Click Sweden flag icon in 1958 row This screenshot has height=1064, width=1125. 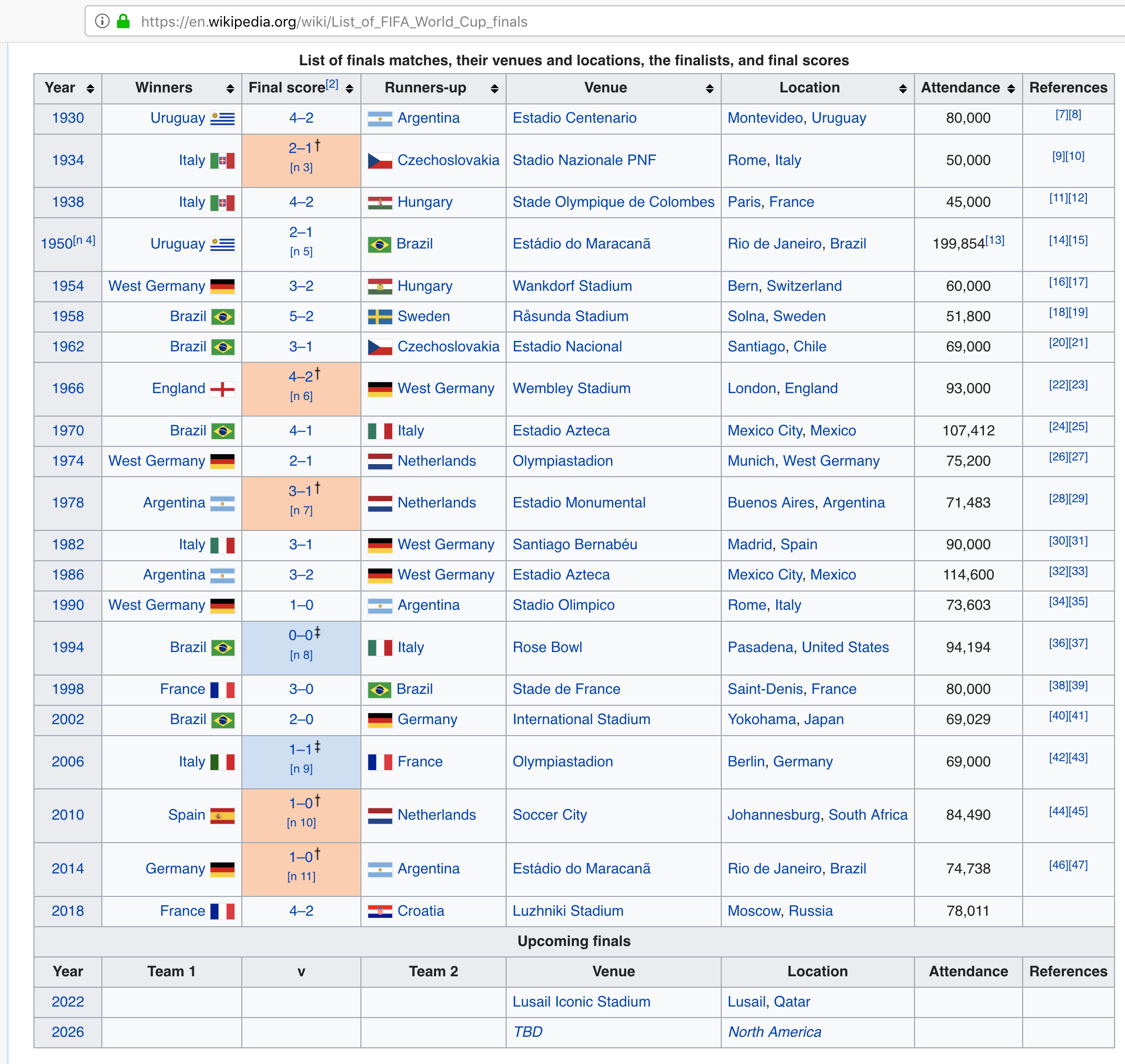[x=380, y=316]
